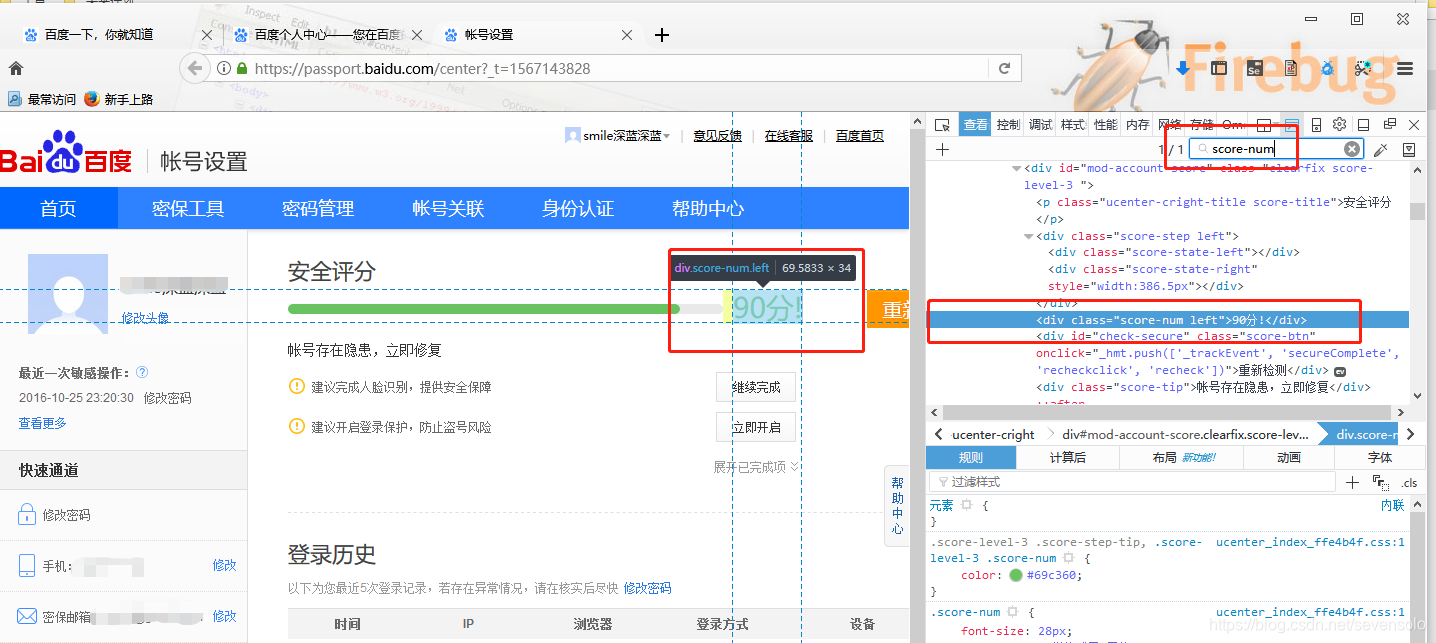Click the eyedropper icon beside the HTML search box
Viewport: 1436px width, 643px height.
1380,148
